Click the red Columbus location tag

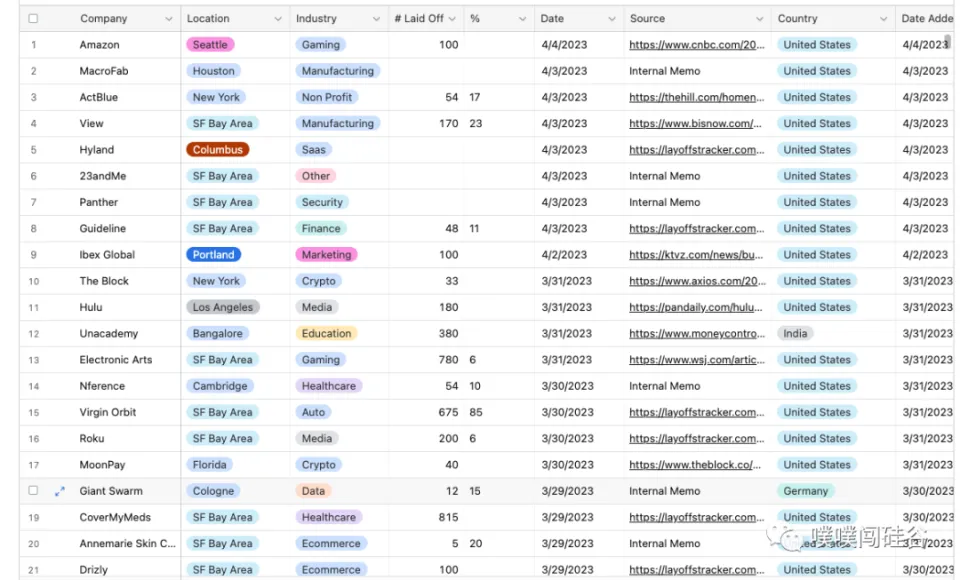[x=217, y=150]
